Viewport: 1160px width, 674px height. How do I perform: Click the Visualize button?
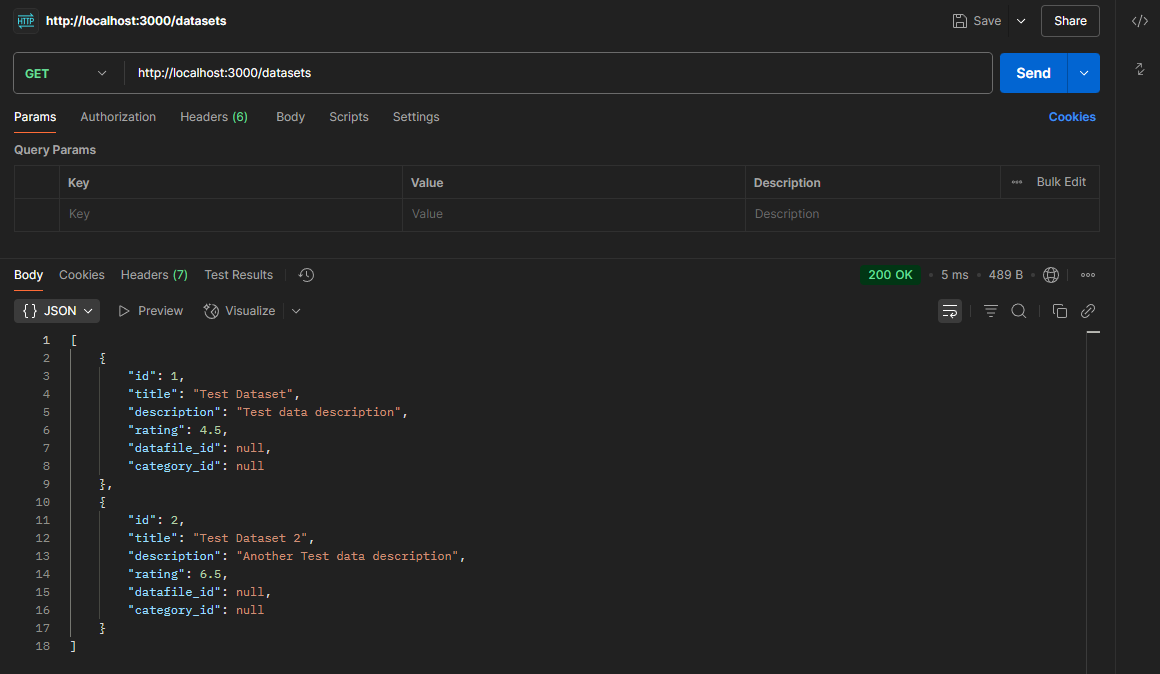[x=239, y=311]
